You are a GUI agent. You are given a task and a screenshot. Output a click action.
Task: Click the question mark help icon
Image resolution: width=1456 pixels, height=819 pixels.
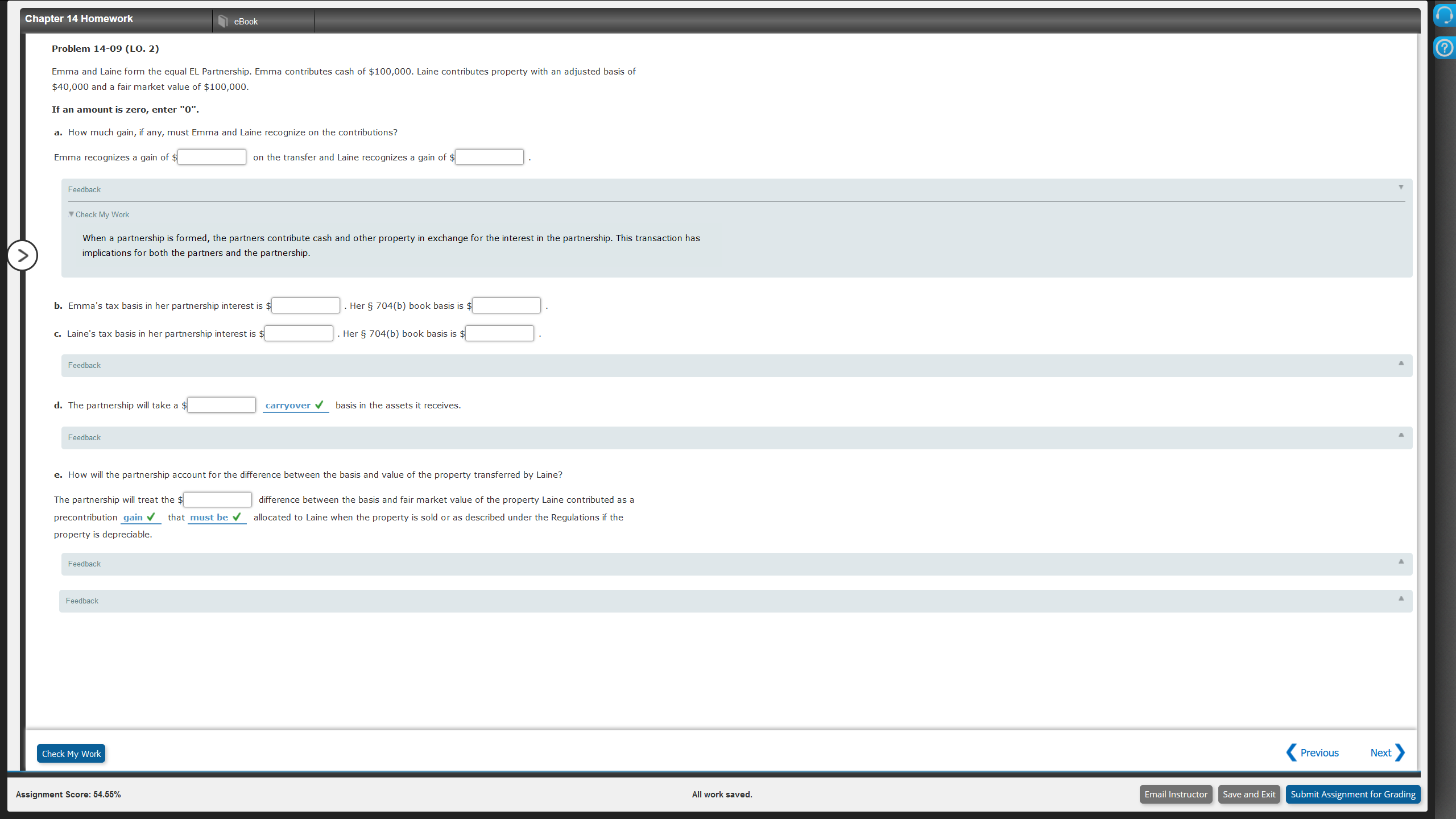click(x=1444, y=48)
